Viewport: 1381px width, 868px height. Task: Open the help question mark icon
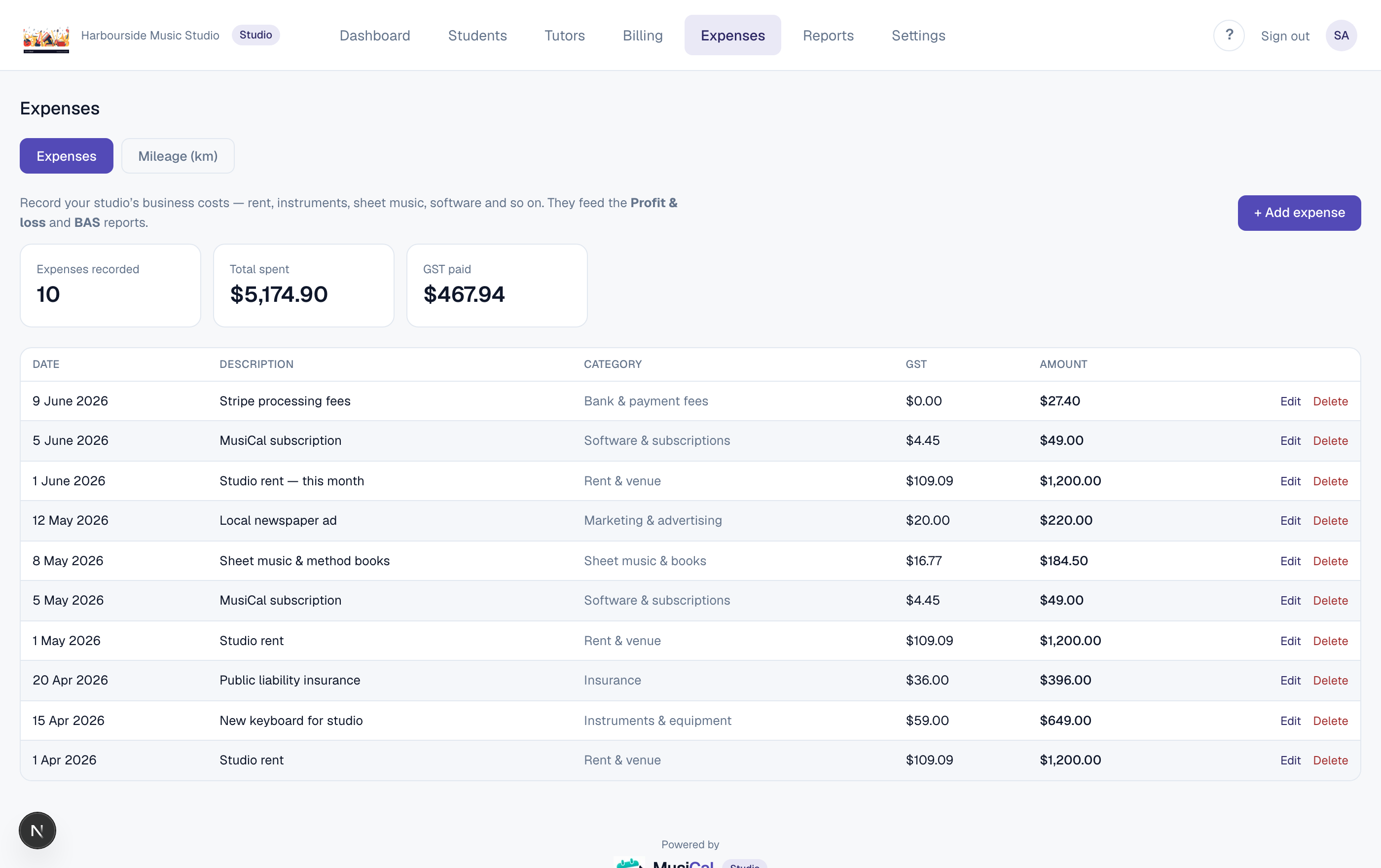pos(1229,36)
